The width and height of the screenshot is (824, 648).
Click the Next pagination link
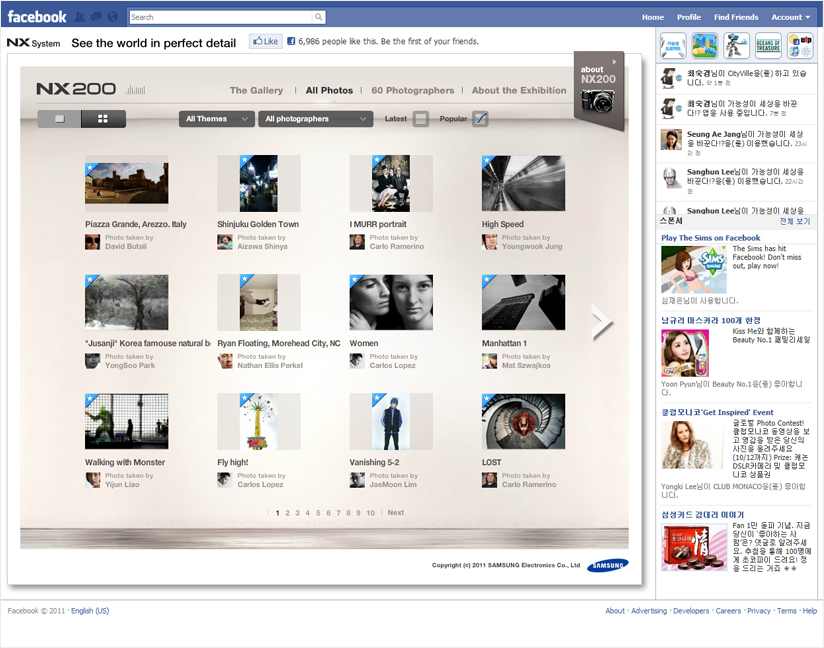(x=396, y=512)
